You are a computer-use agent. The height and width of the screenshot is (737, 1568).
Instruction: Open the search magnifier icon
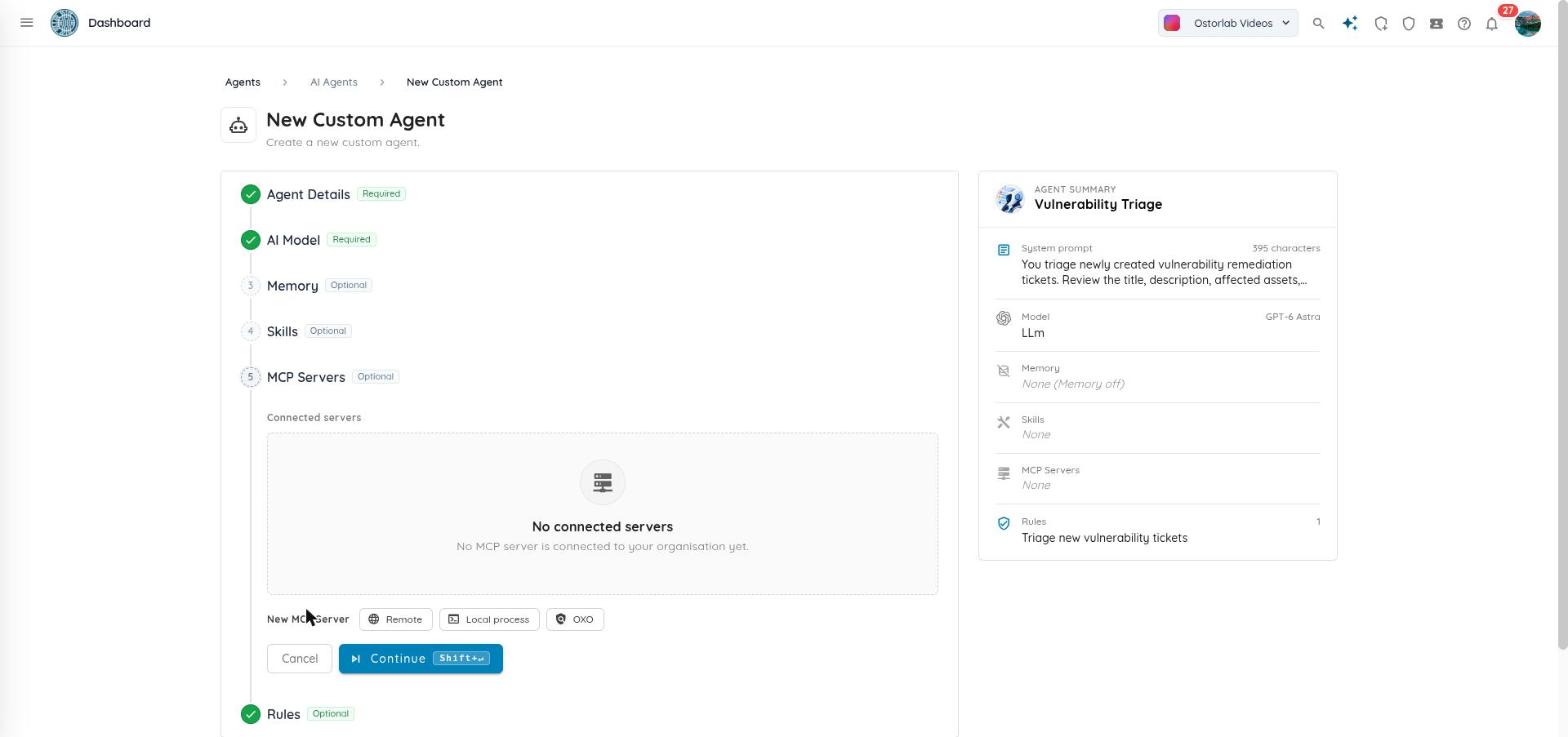coord(1318,23)
